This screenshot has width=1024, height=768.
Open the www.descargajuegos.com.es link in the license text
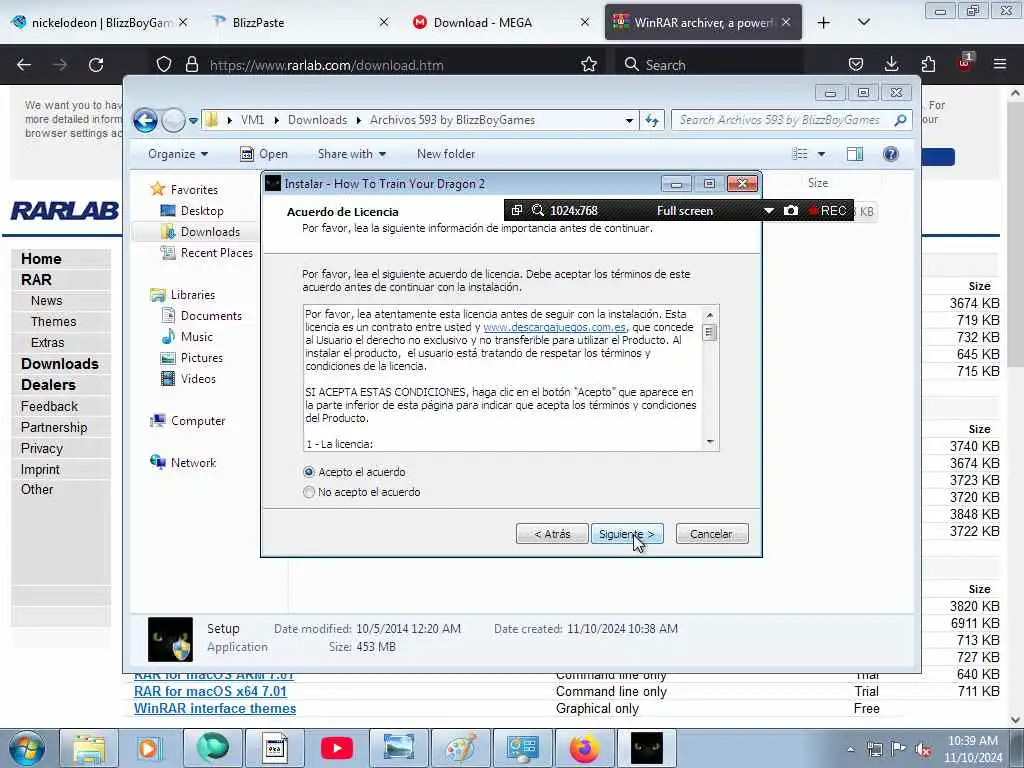pos(554,327)
